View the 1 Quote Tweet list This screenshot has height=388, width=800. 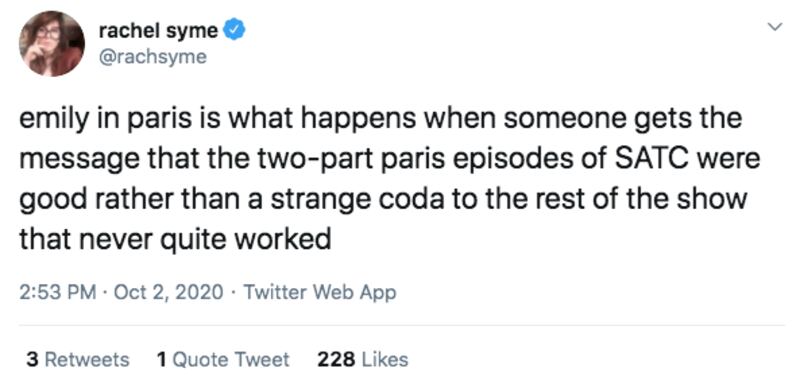(222, 359)
